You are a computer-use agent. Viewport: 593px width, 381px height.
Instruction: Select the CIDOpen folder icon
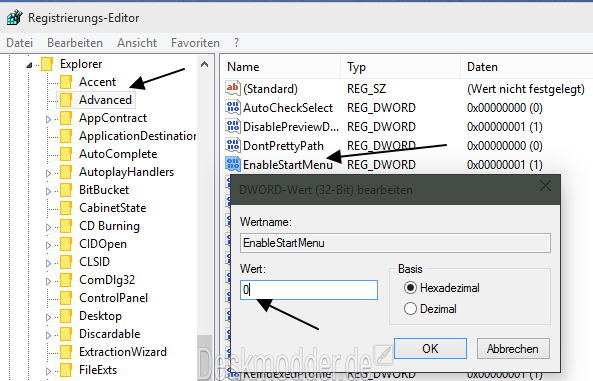(x=66, y=244)
